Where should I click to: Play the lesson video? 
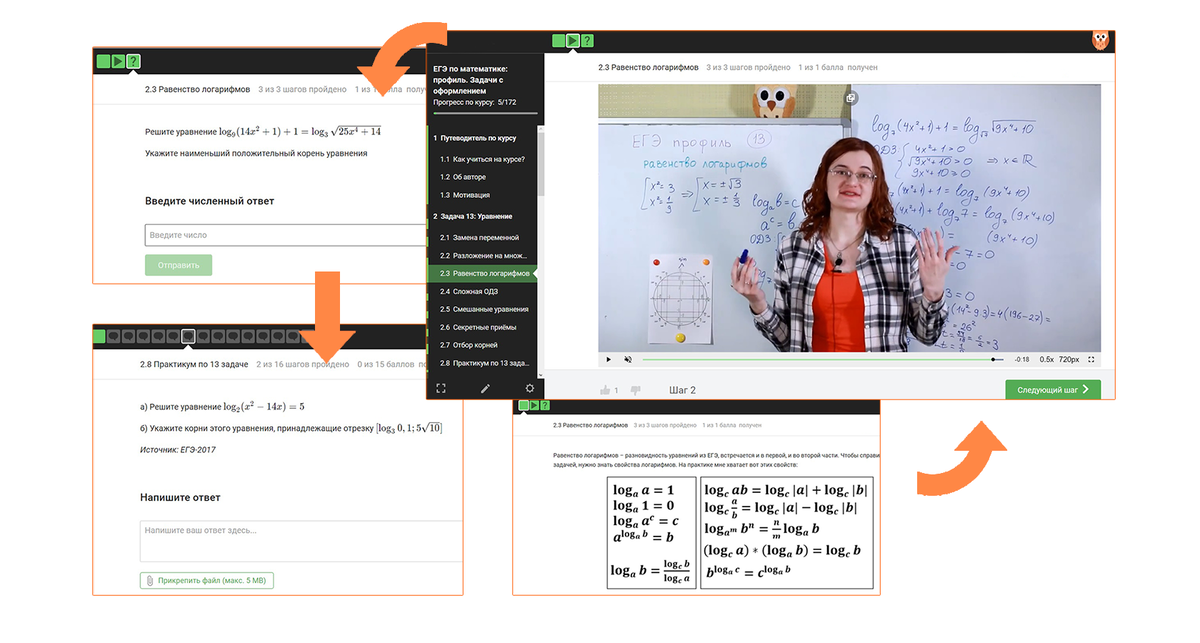coord(608,359)
